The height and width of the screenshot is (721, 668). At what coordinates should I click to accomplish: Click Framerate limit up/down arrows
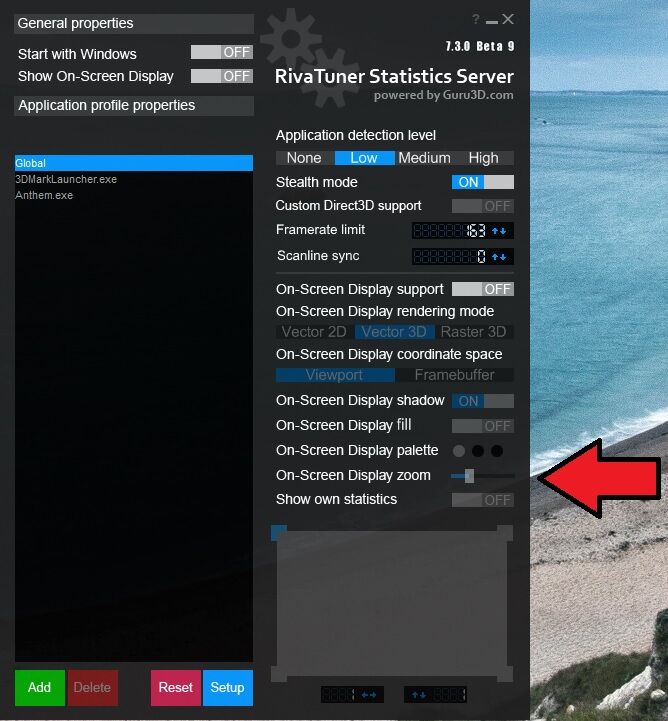(499, 231)
